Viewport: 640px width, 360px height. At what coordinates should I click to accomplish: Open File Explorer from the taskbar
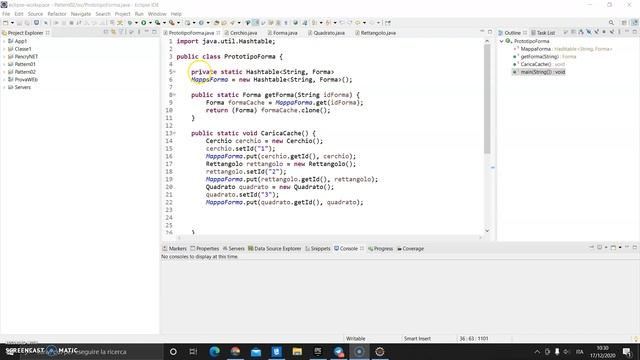click(x=297, y=351)
